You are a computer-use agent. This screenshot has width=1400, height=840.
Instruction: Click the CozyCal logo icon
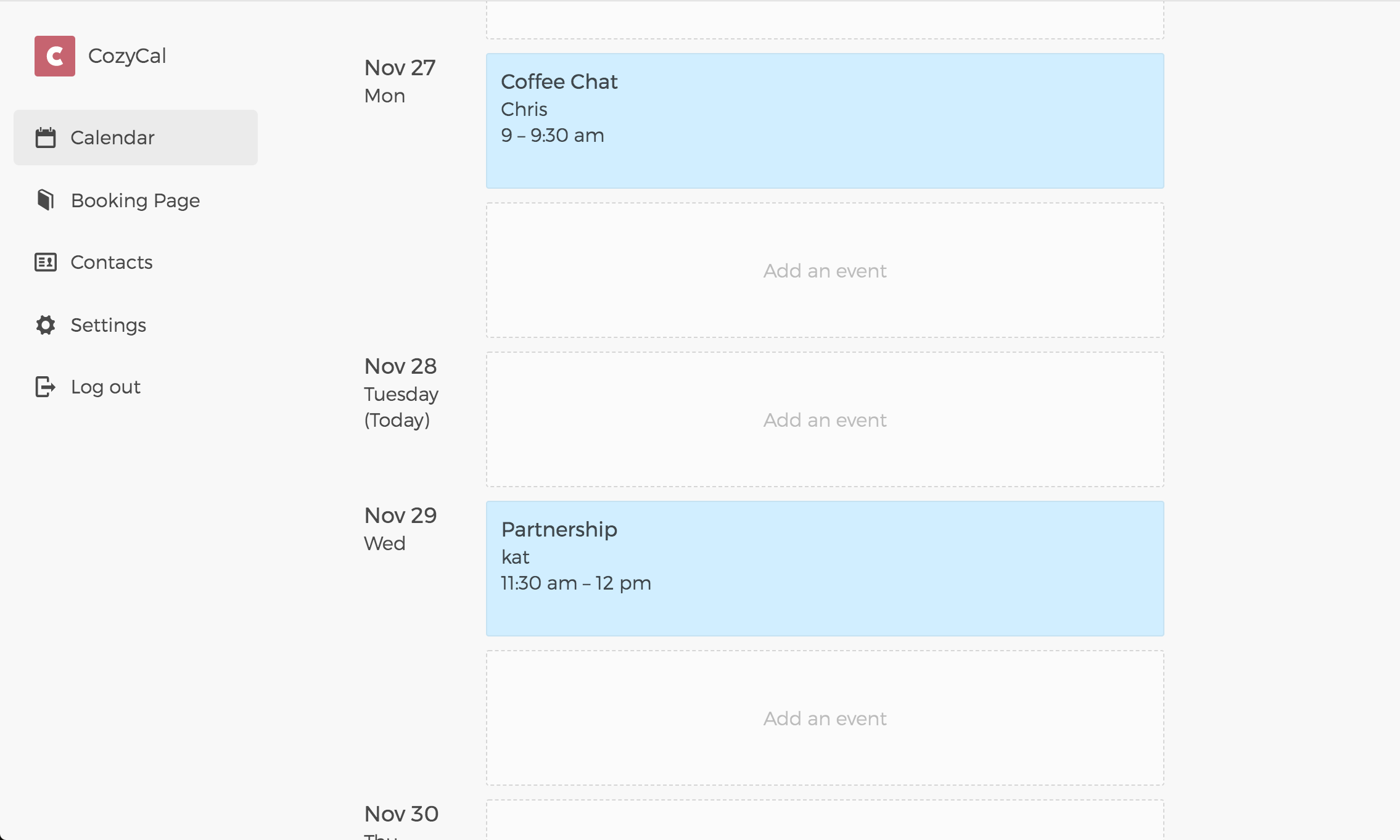coord(55,56)
